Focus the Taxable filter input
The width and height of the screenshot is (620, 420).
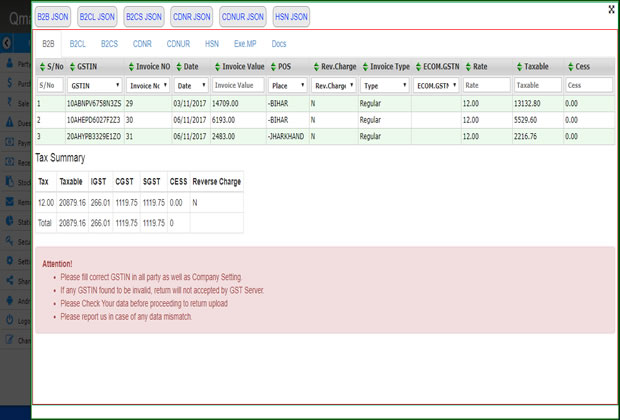(538, 85)
